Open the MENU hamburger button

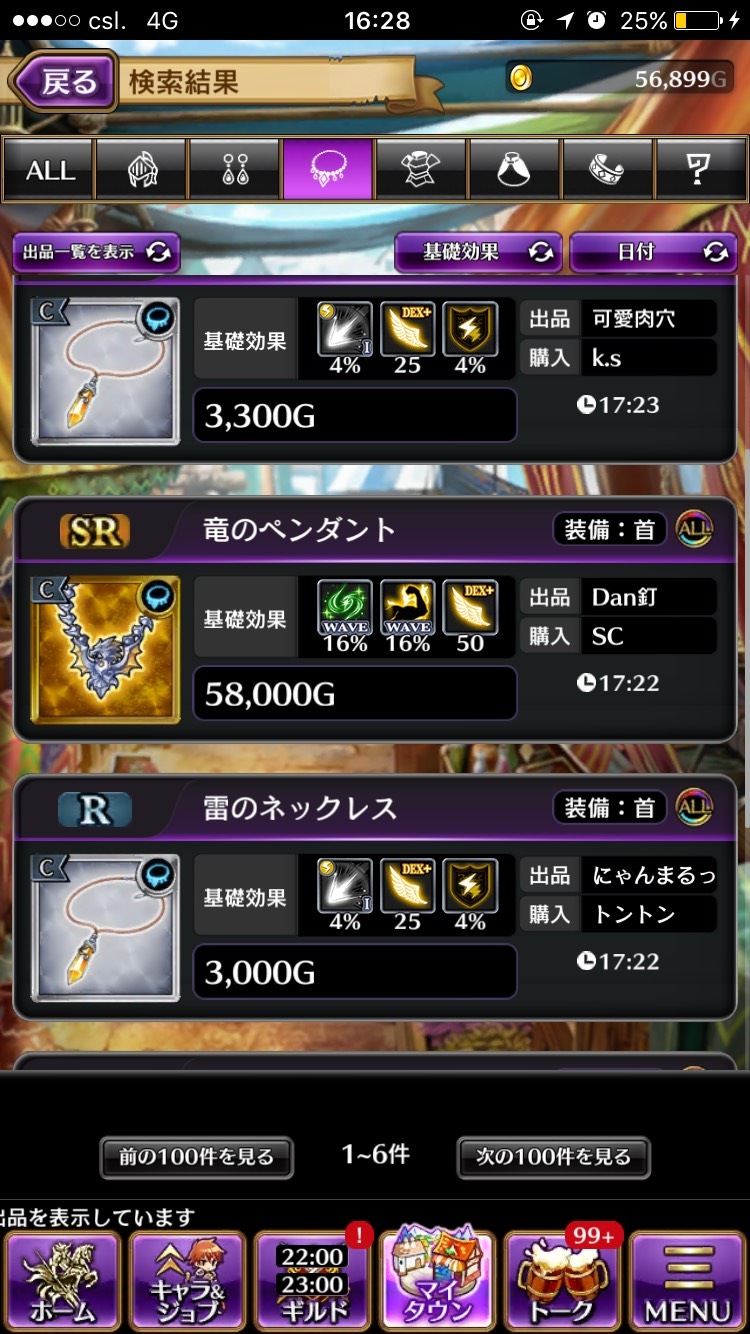point(688,1280)
